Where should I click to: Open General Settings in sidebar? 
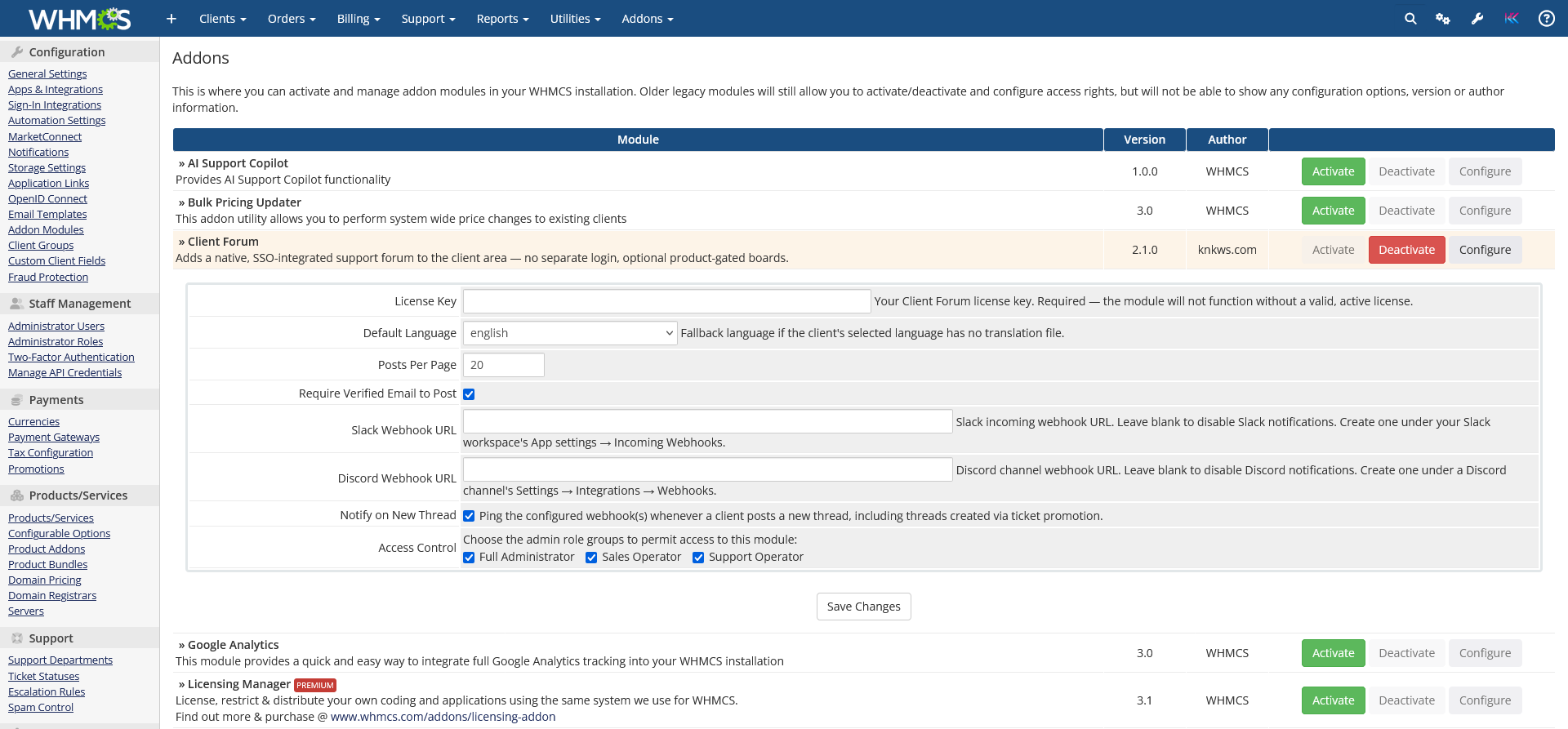(x=47, y=73)
